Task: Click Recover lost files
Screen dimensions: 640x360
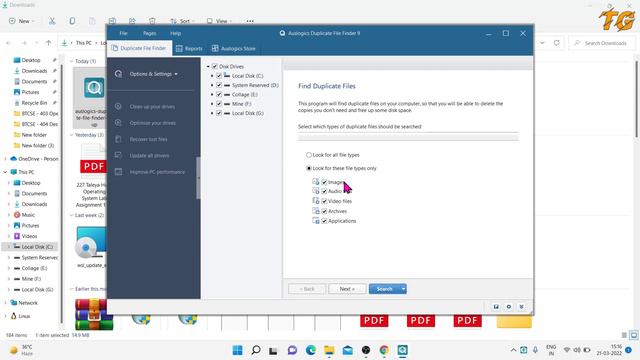Action: (x=149, y=139)
